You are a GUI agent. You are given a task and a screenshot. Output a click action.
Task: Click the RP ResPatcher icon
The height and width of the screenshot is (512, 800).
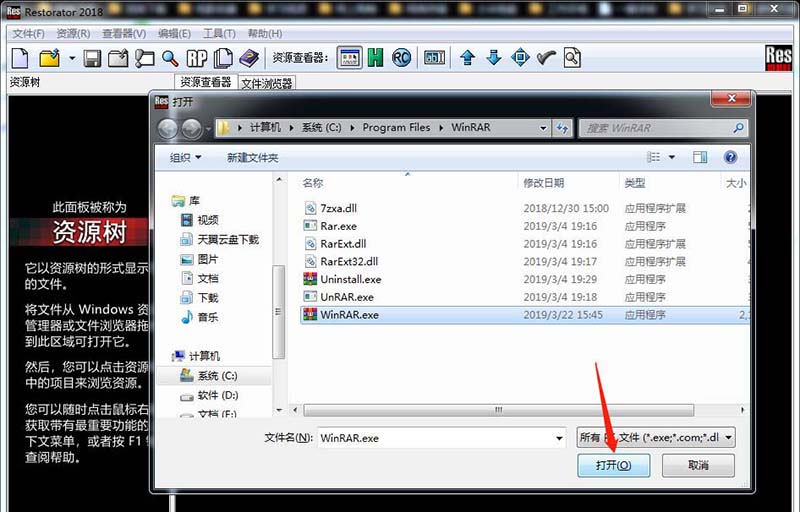click(196, 58)
